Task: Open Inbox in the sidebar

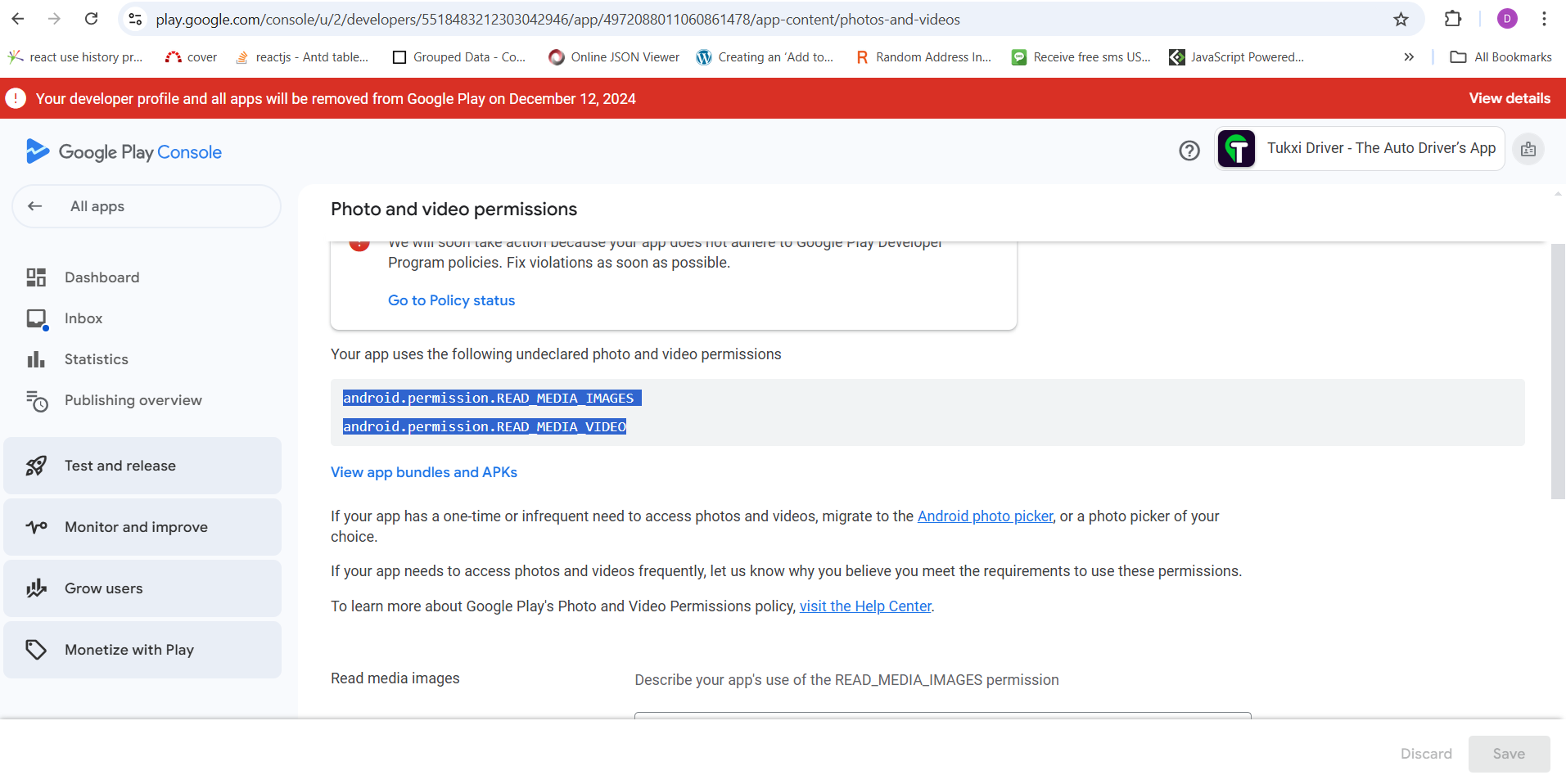Action: point(83,318)
